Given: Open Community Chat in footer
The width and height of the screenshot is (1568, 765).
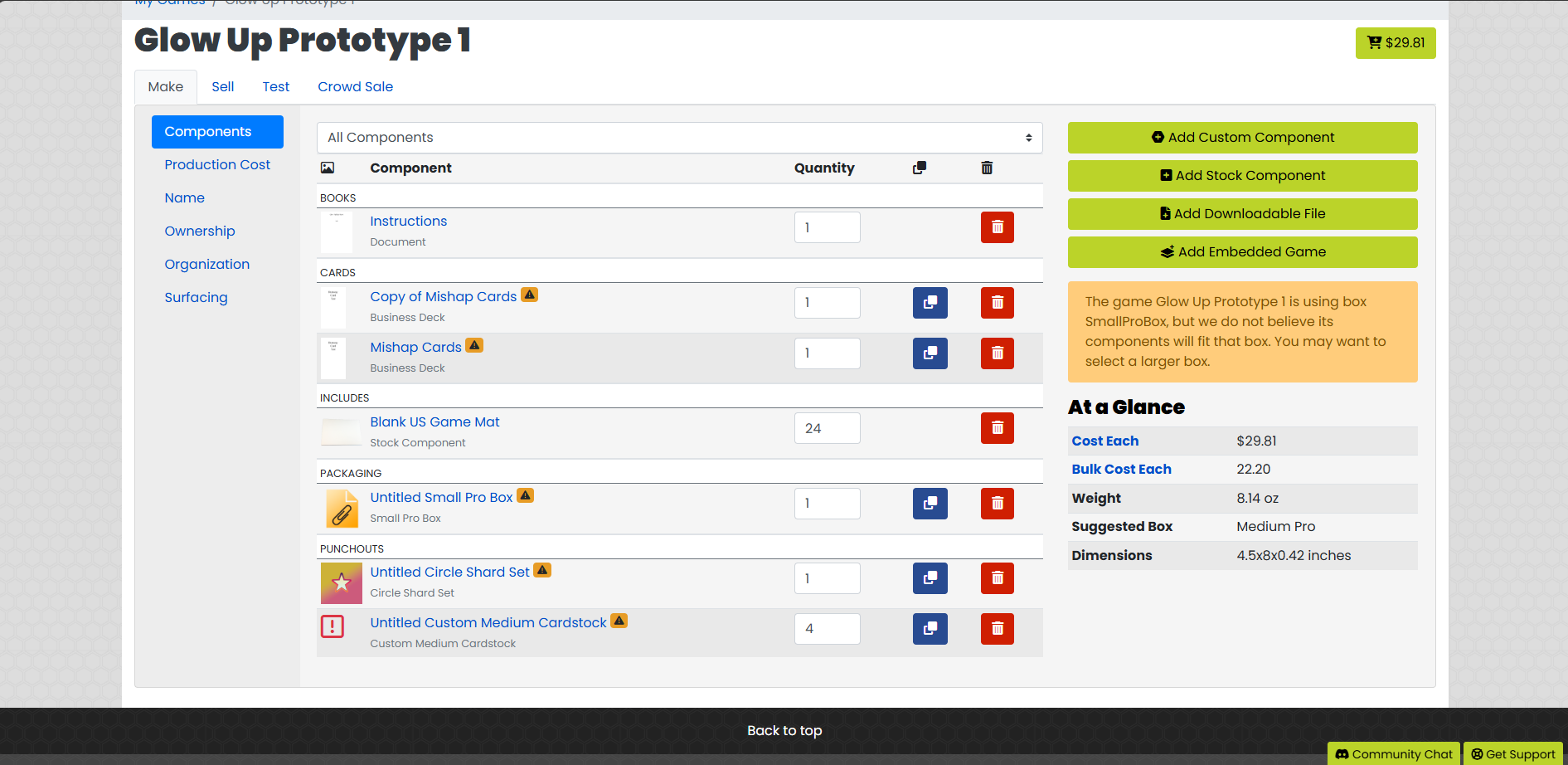Looking at the screenshot, I should [x=1393, y=754].
